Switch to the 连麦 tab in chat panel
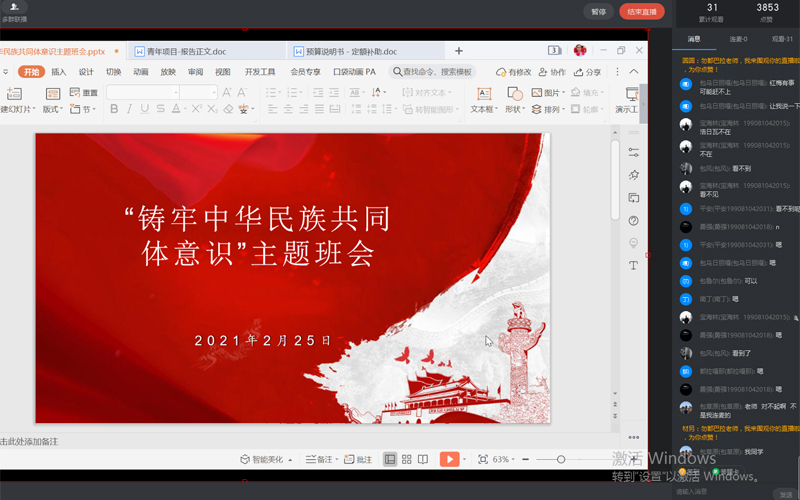Image resolution: width=800 pixels, height=500 pixels. 738,39
